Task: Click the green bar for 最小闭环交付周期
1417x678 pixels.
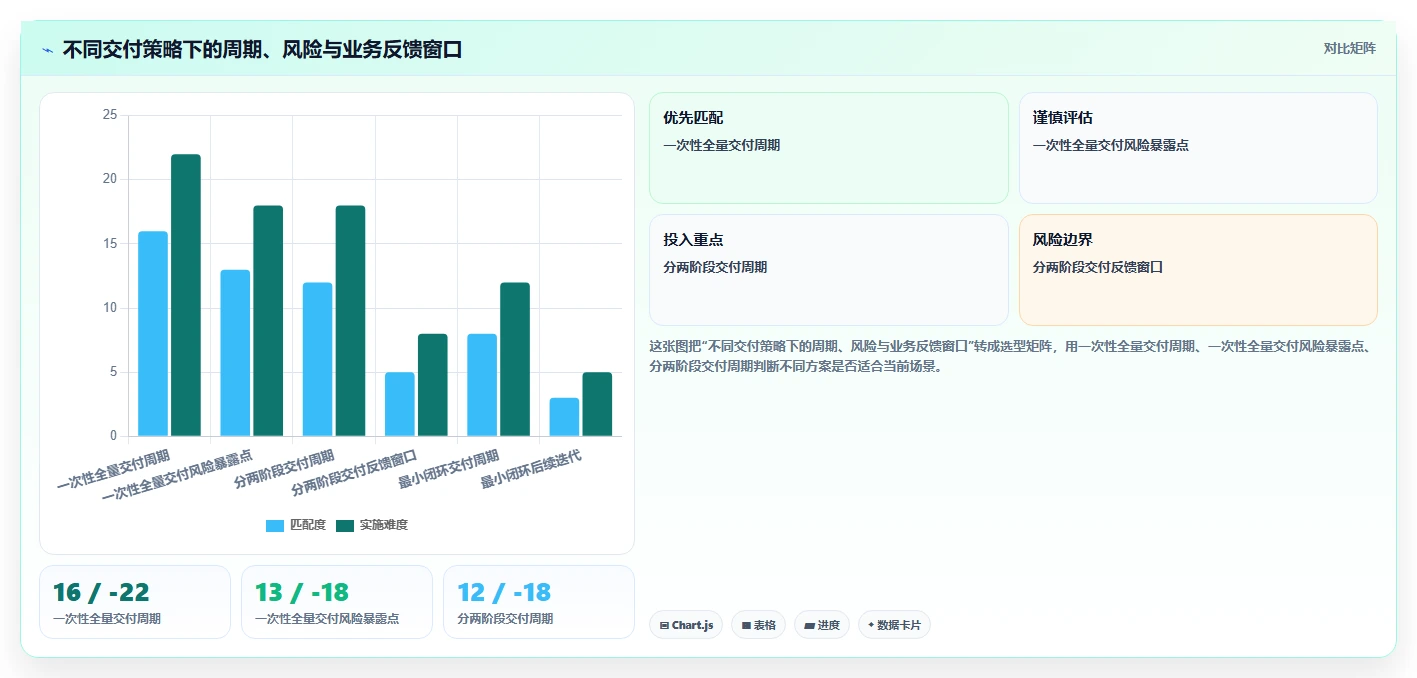Action: point(515,359)
